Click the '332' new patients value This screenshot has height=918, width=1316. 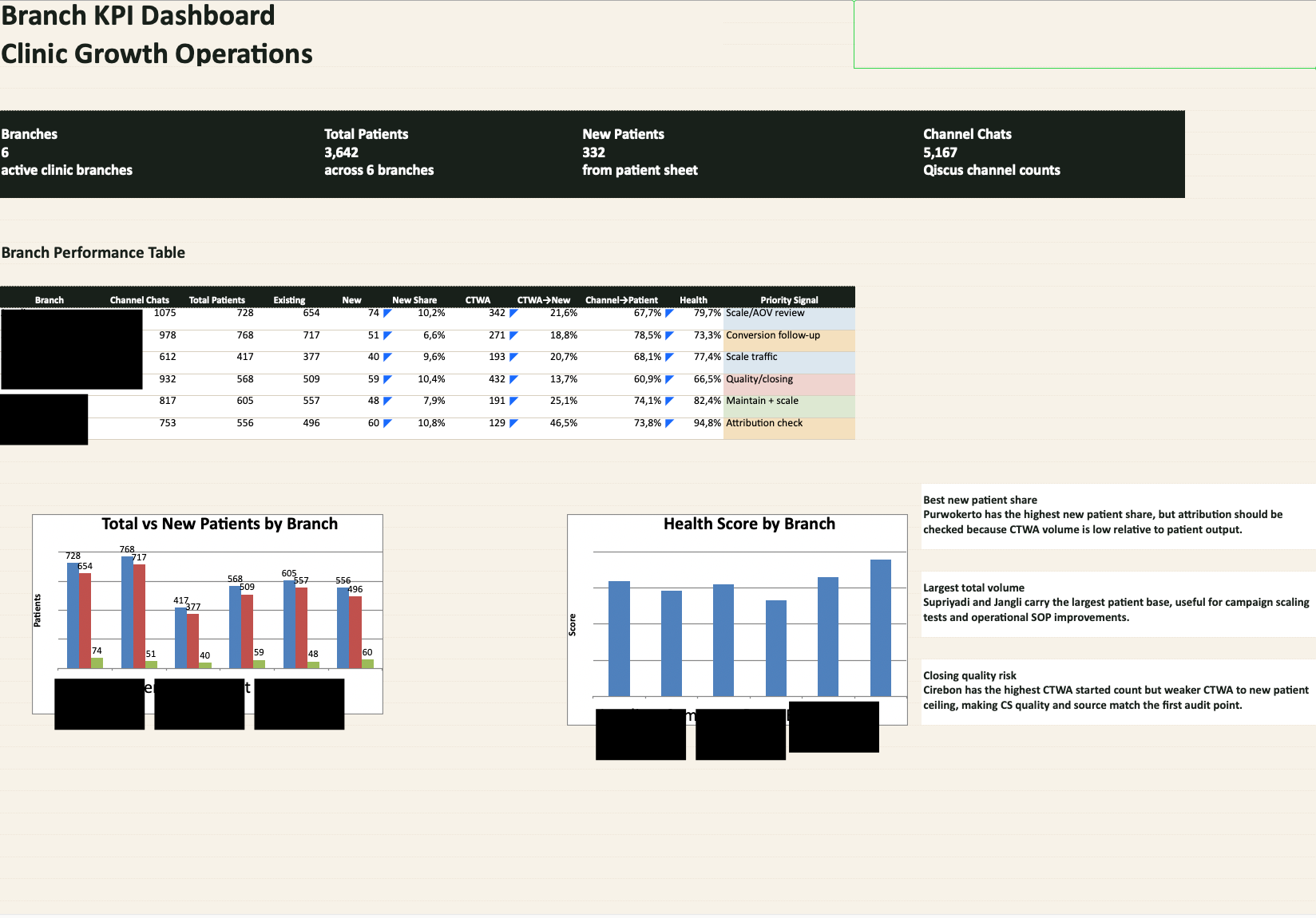click(594, 152)
